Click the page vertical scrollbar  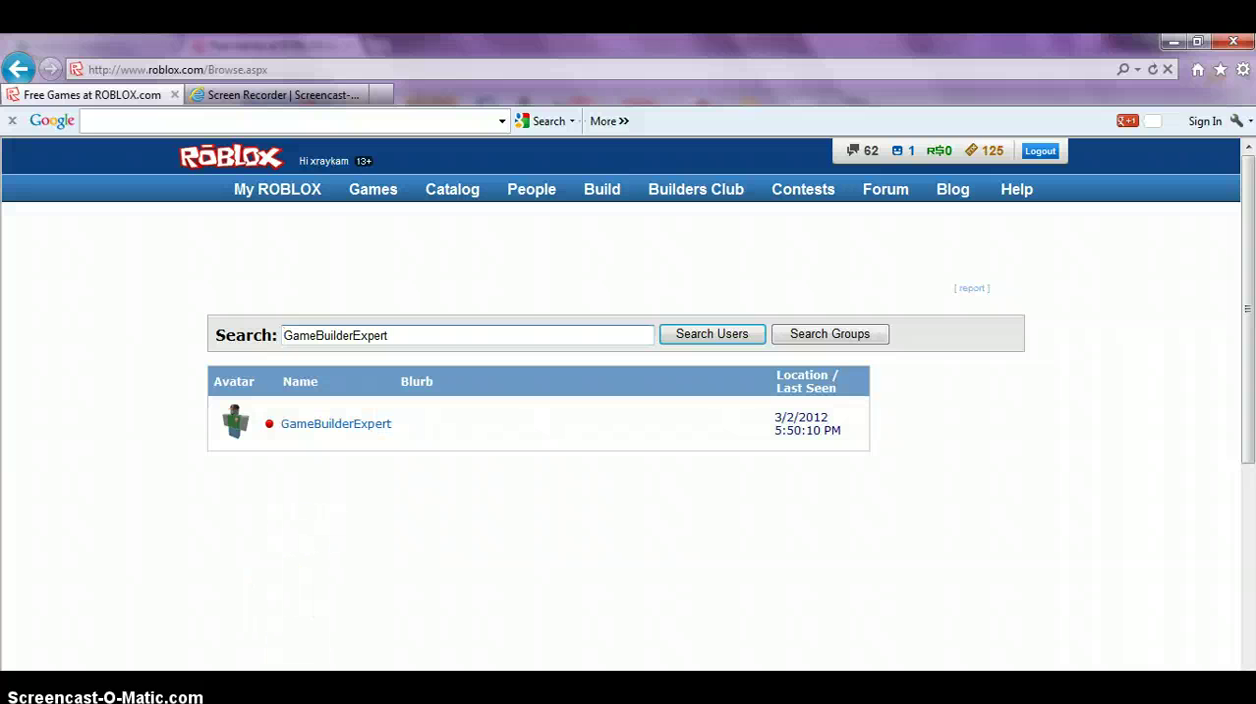pyautogui.click(x=1247, y=300)
